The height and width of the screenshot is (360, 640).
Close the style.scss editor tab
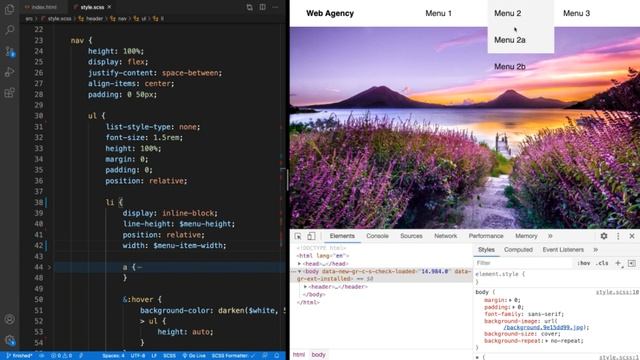click(x=109, y=7)
